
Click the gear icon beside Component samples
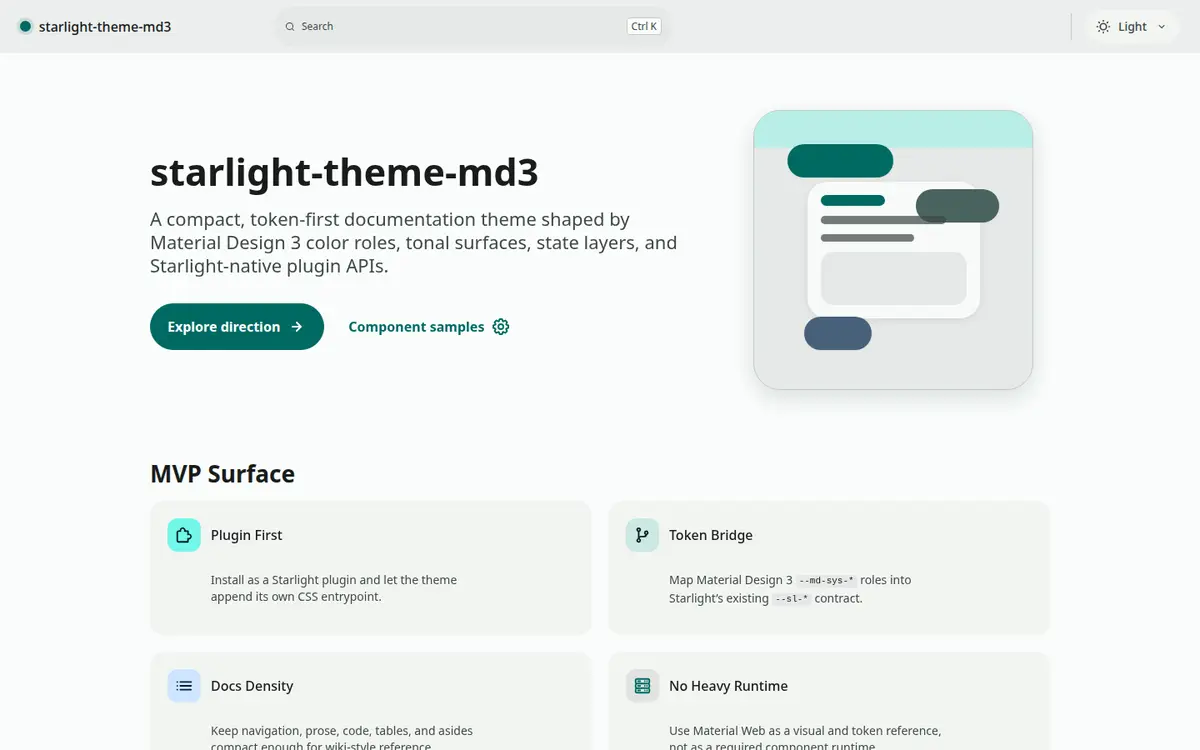[501, 327]
